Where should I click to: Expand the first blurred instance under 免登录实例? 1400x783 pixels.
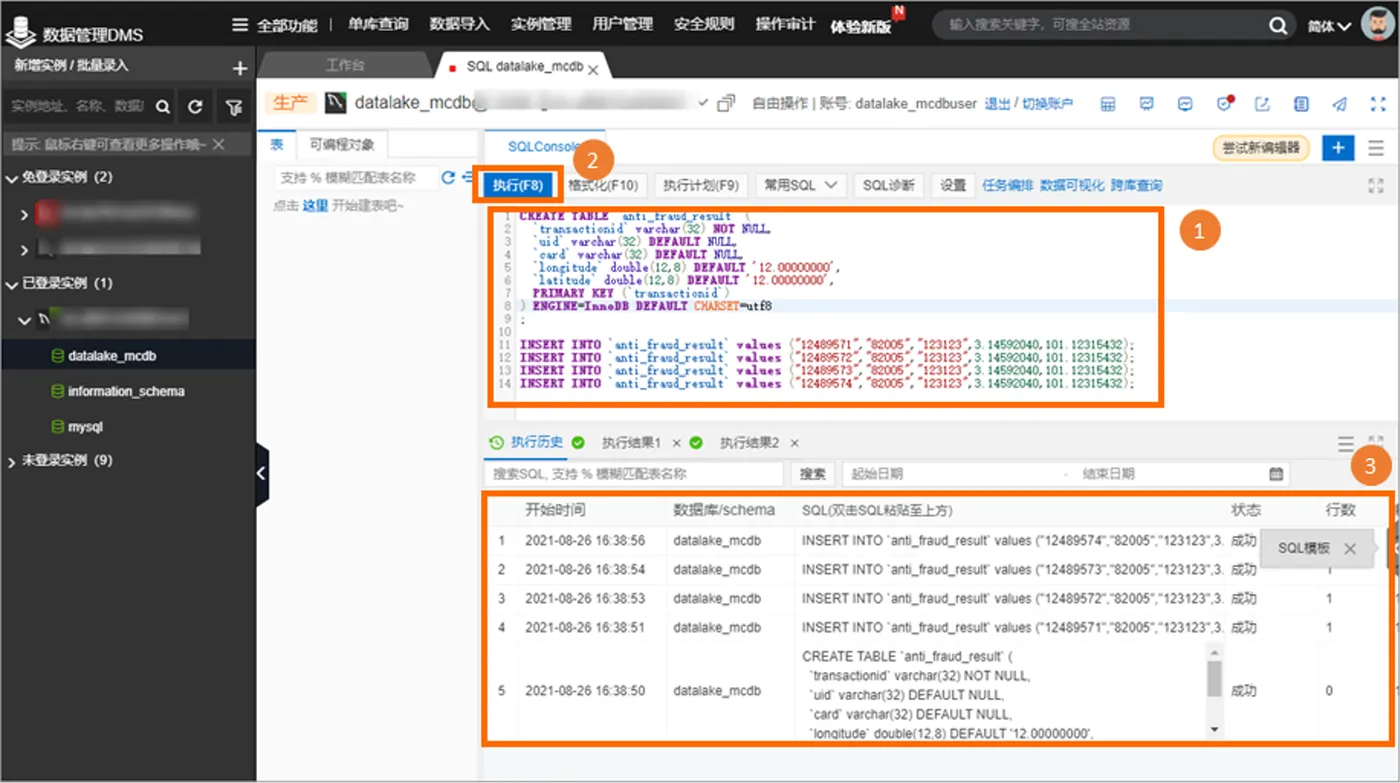(x=25, y=214)
